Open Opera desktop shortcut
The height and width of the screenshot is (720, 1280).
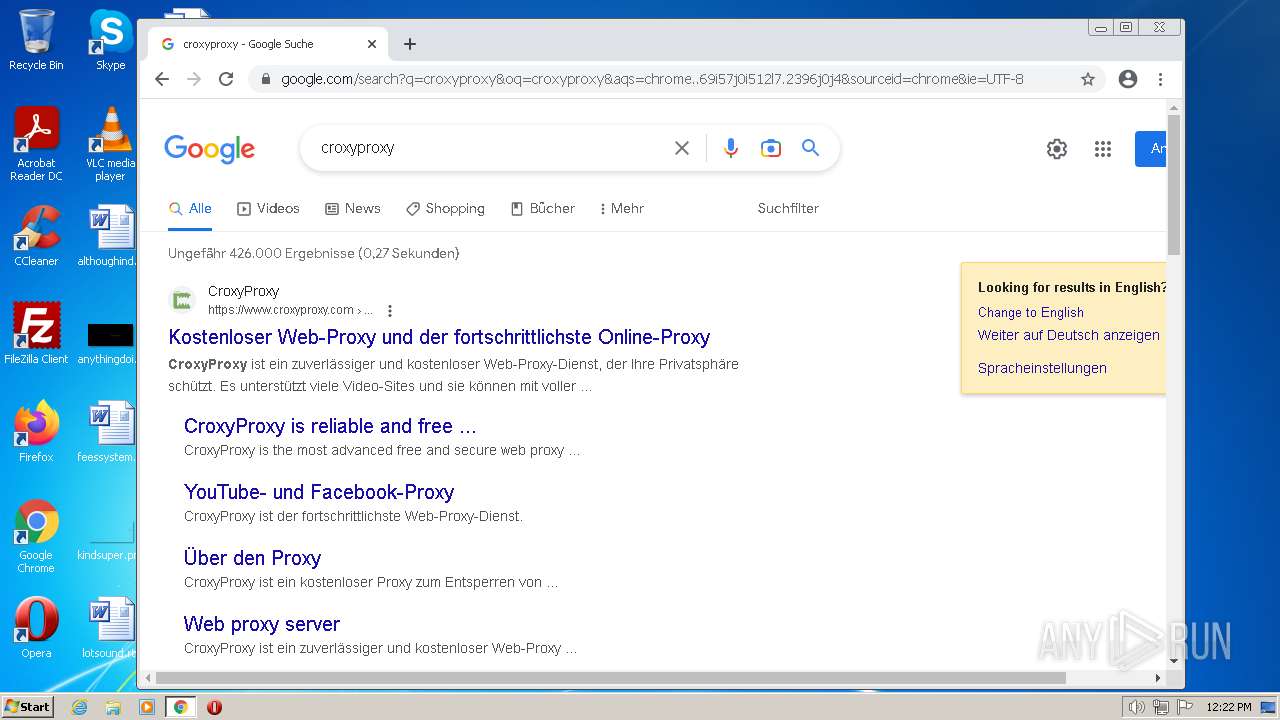pos(36,627)
